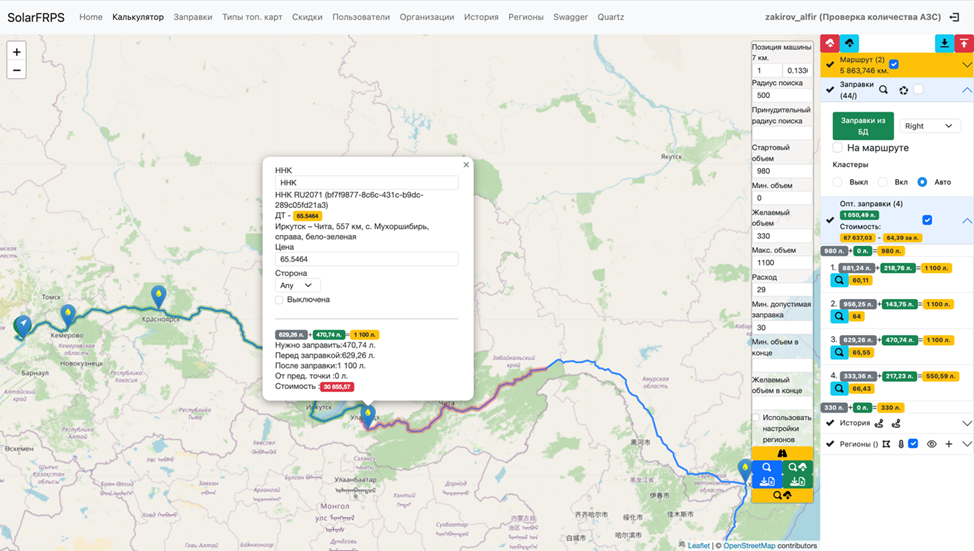This screenshot has height=551, width=974.
Task: Click the first route icon beside История
Action: click(x=879, y=424)
